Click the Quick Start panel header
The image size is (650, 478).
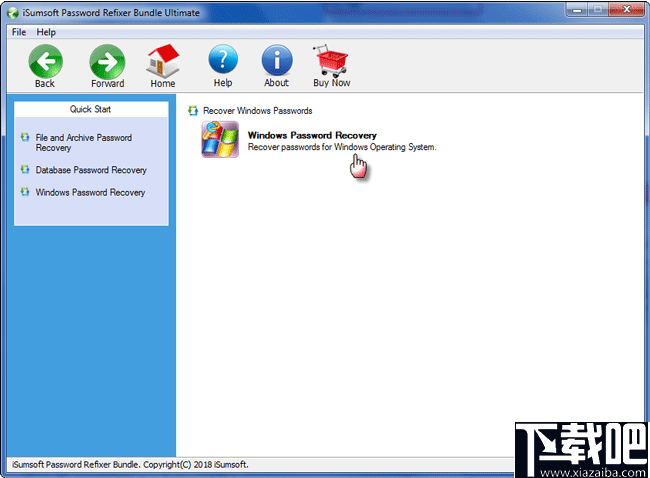[x=91, y=109]
